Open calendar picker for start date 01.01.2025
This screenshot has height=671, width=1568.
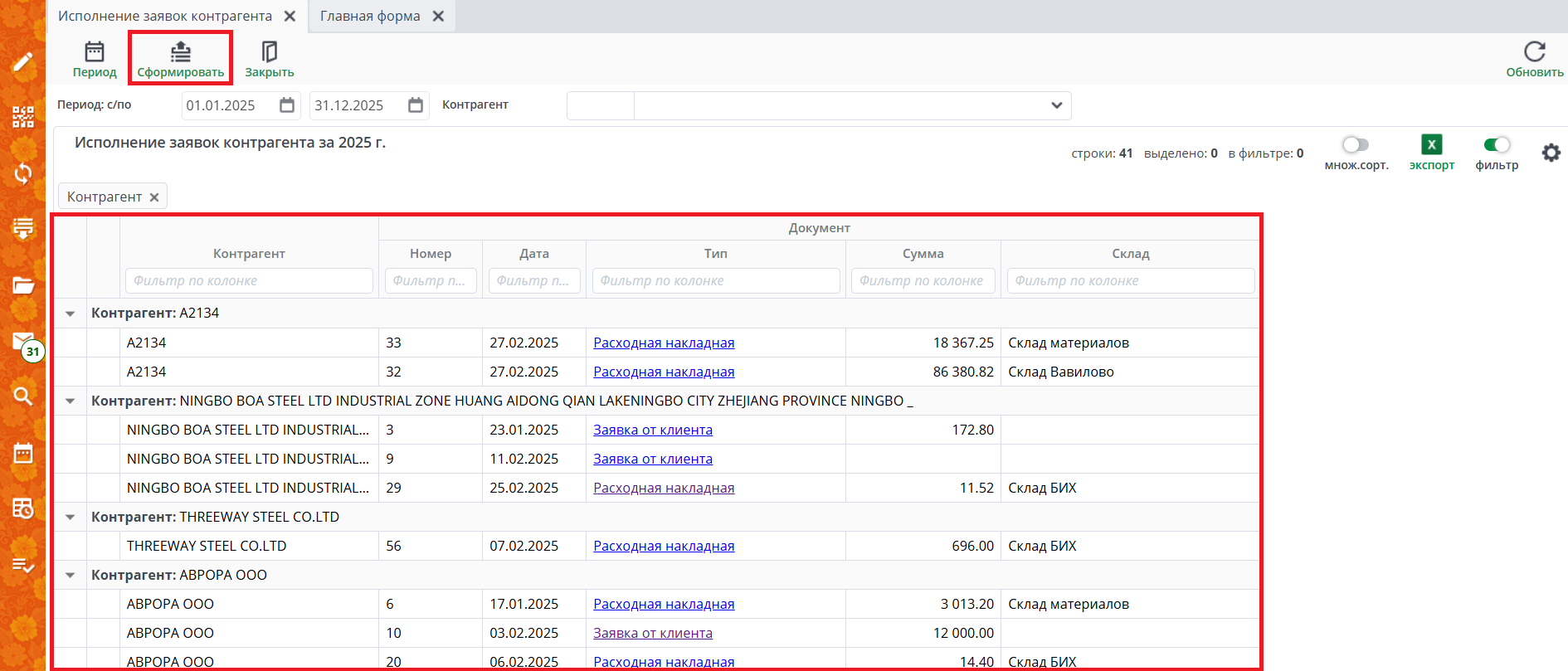click(x=287, y=105)
